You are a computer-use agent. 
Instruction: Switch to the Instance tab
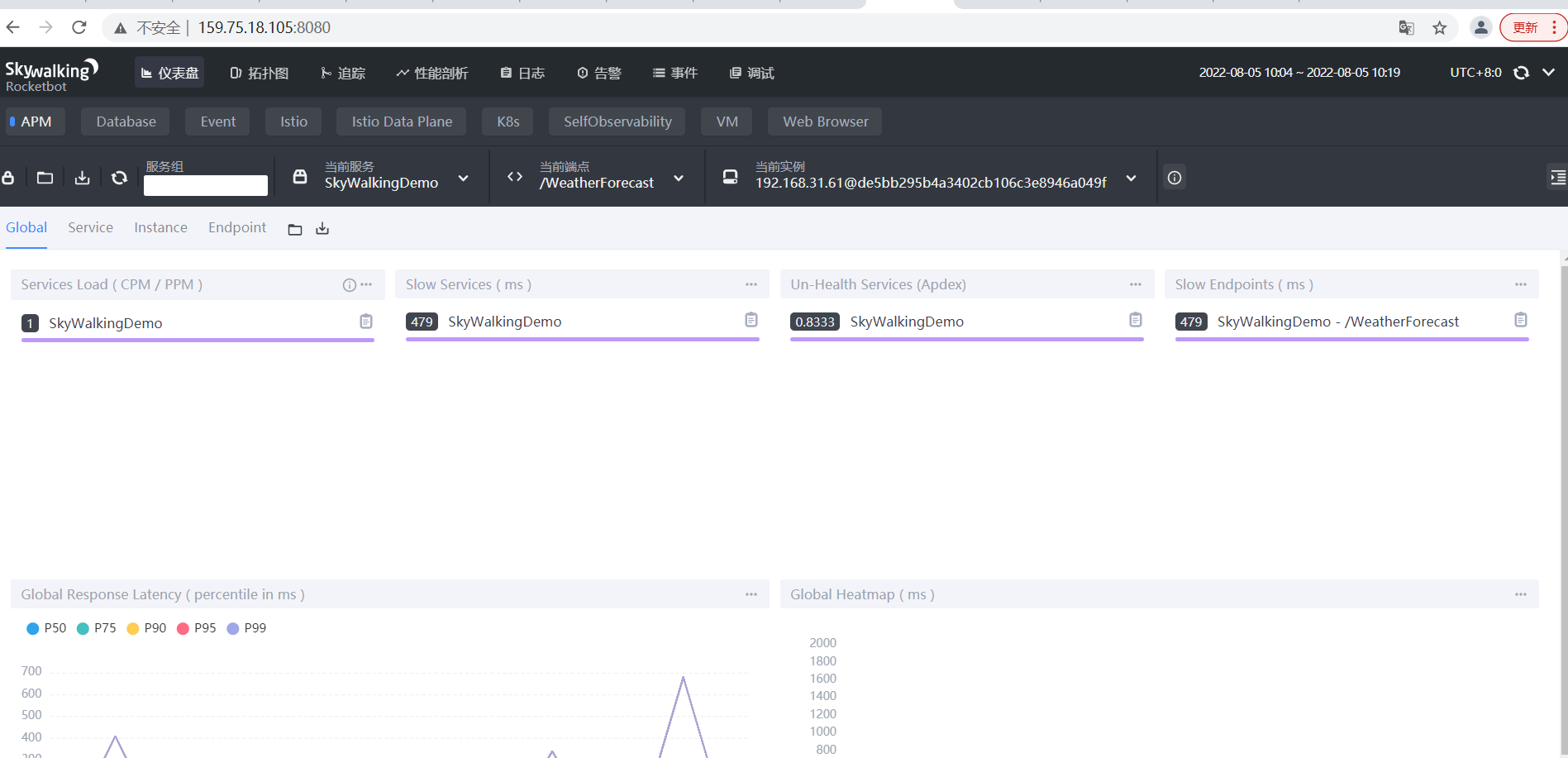pyautogui.click(x=160, y=227)
